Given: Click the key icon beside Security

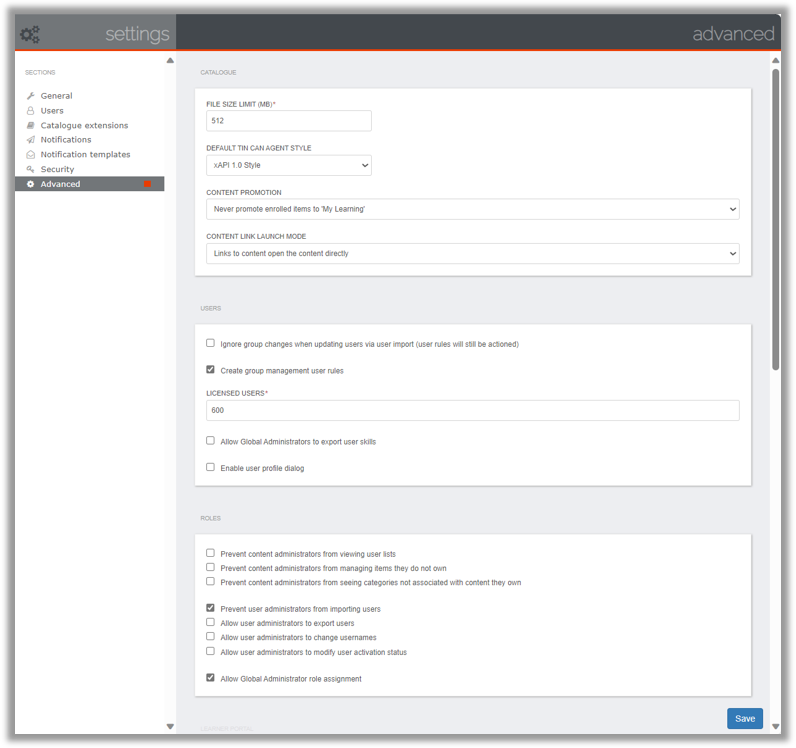Looking at the screenshot, I should pos(30,169).
